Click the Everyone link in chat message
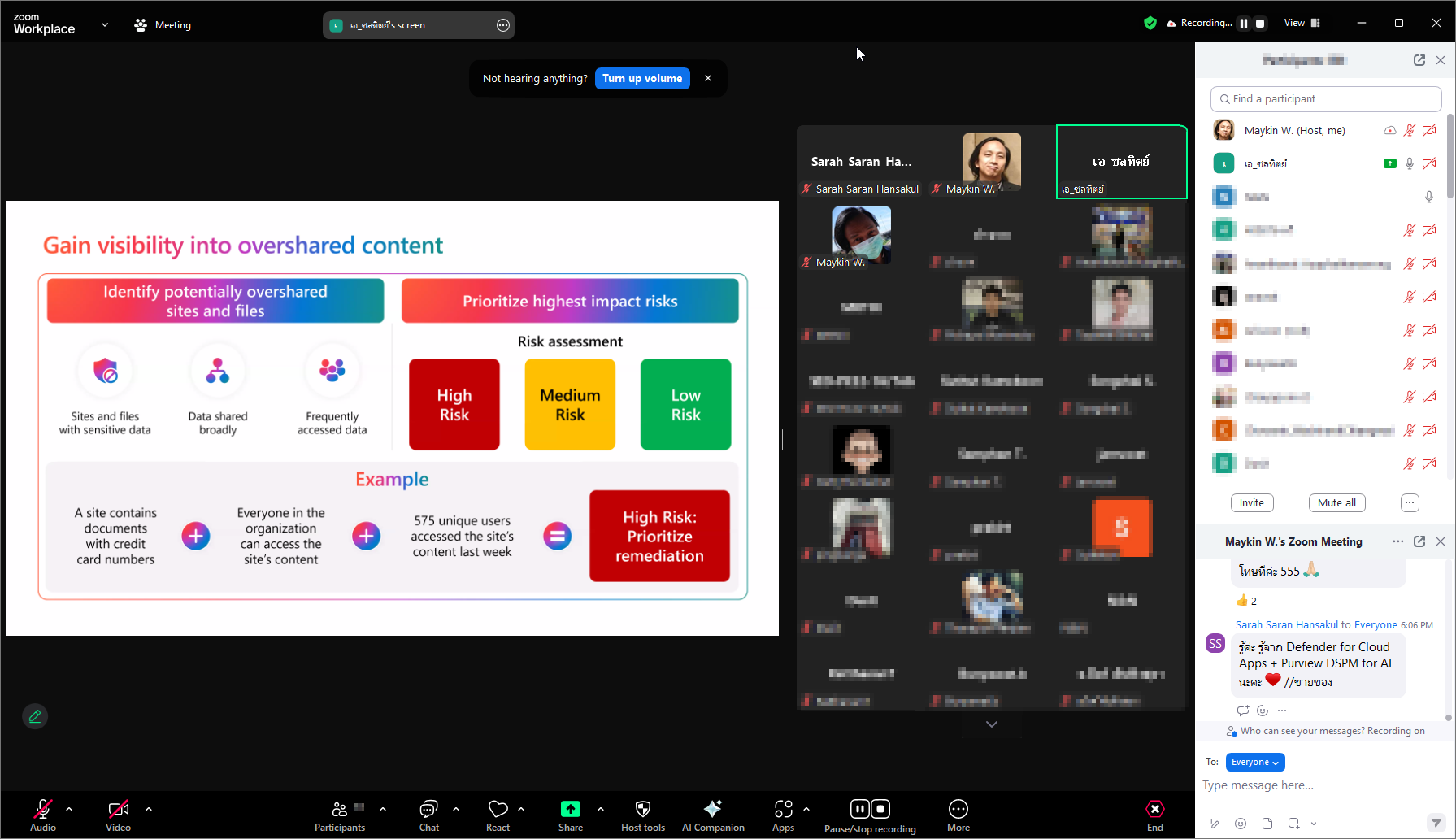This screenshot has width=1456, height=839. (1376, 625)
